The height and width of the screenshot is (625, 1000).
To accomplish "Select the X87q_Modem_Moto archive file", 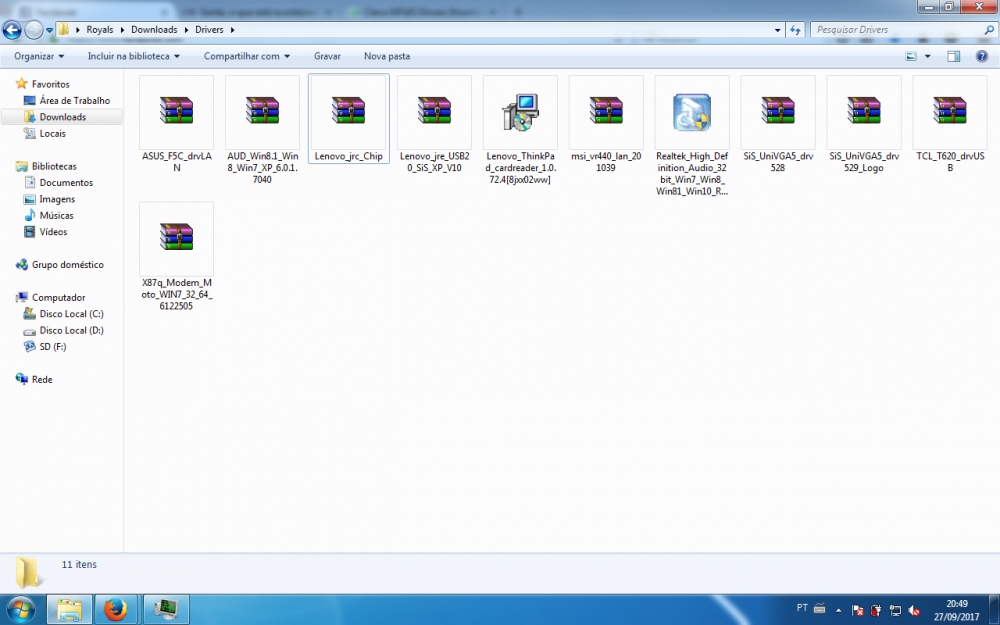I will pyautogui.click(x=176, y=237).
